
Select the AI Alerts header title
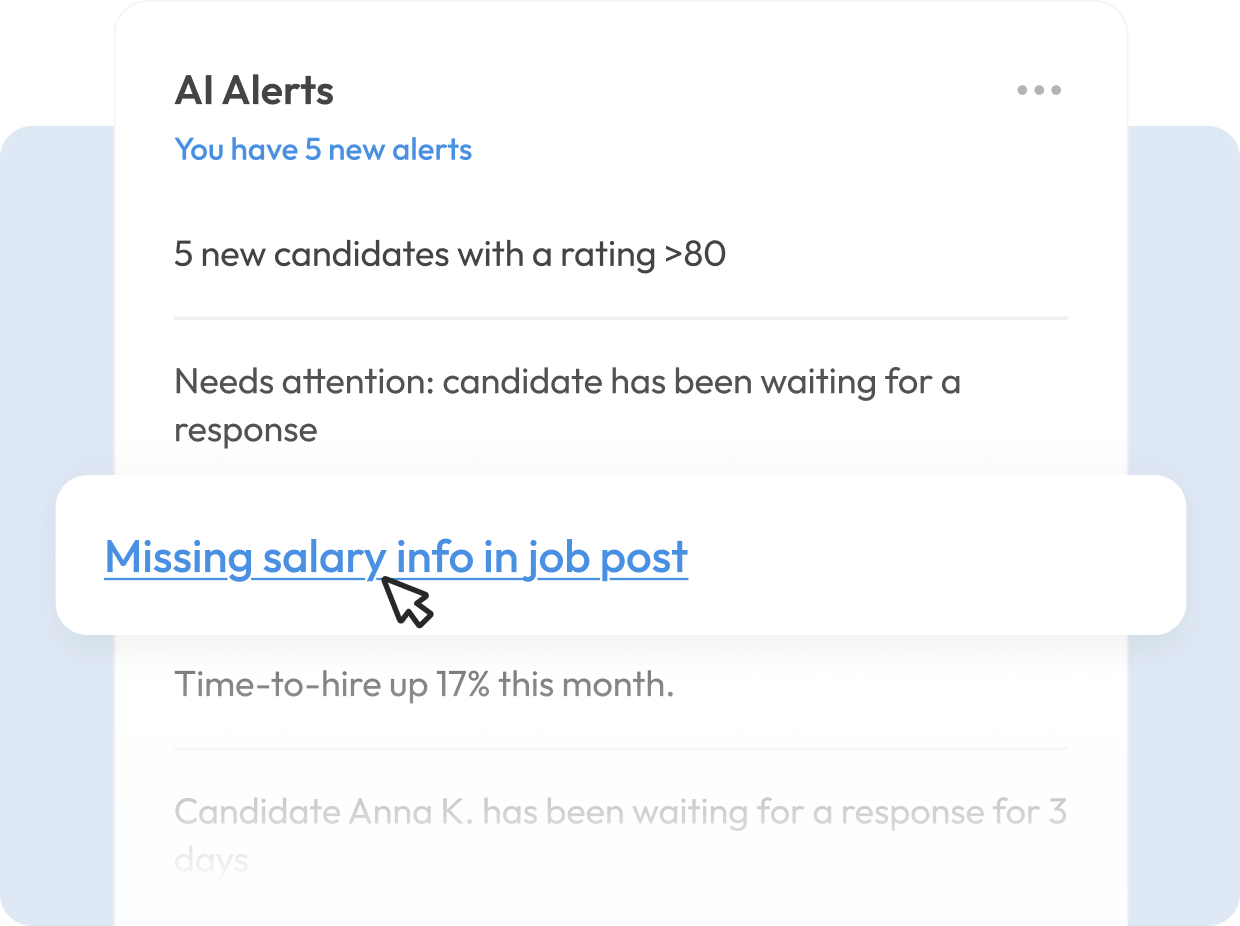point(254,90)
